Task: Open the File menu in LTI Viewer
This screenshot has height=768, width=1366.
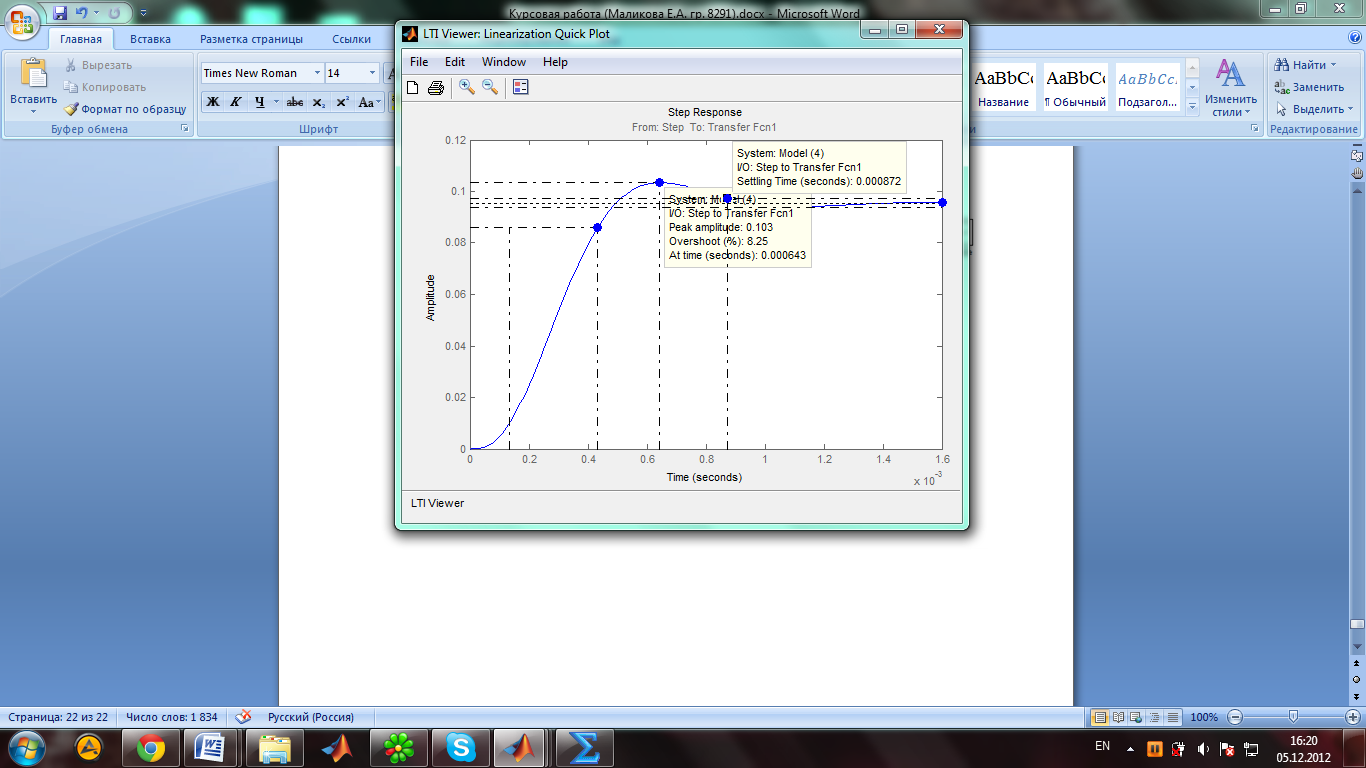Action: [x=419, y=62]
